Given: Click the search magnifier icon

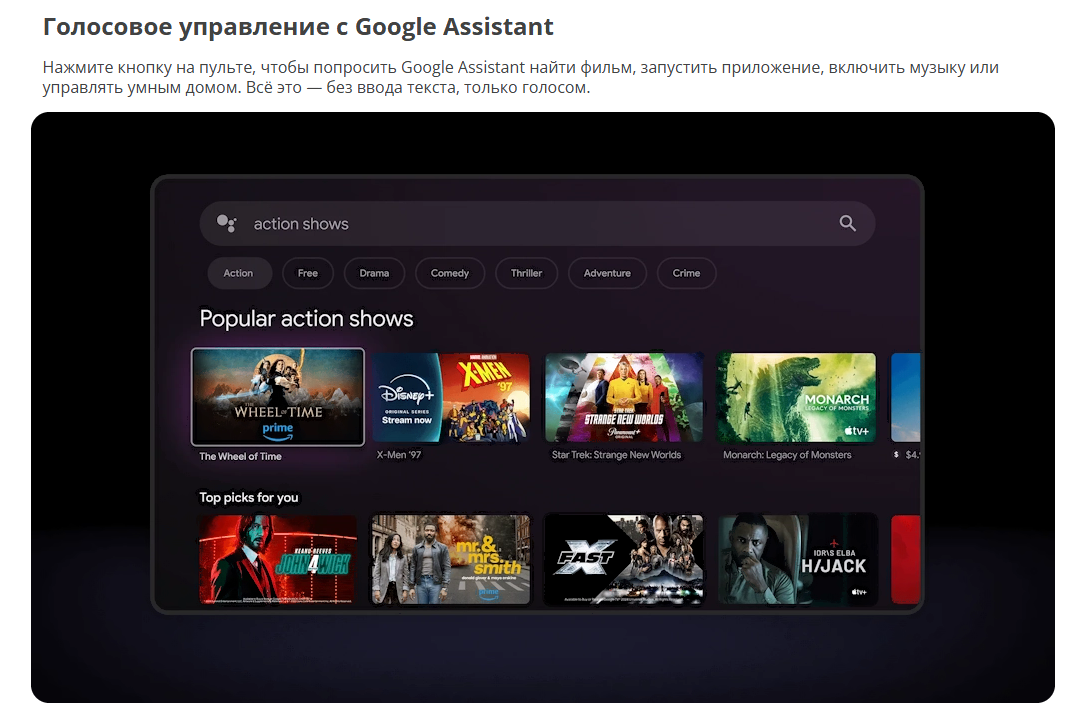Looking at the screenshot, I should [847, 224].
